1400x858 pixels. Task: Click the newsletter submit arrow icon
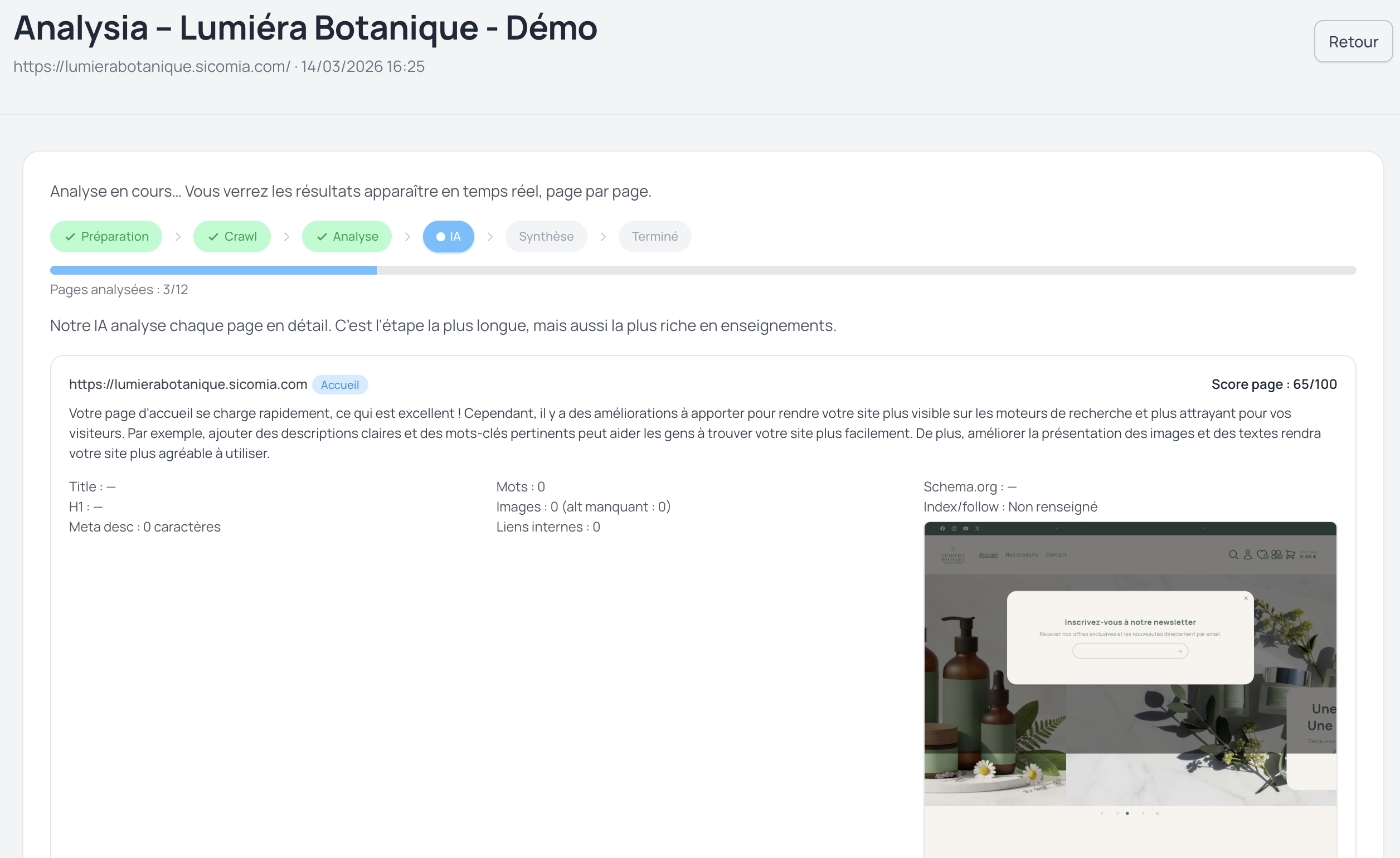pyautogui.click(x=1180, y=651)
